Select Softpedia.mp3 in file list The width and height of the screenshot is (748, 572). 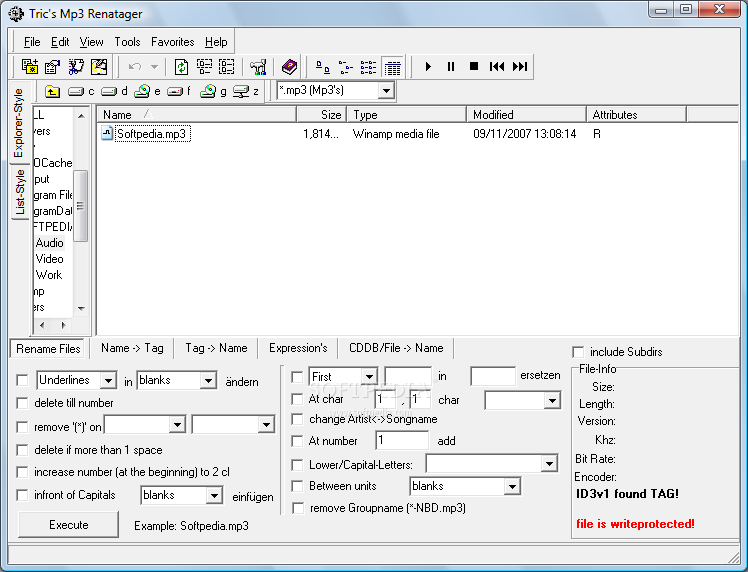[152, 134]
